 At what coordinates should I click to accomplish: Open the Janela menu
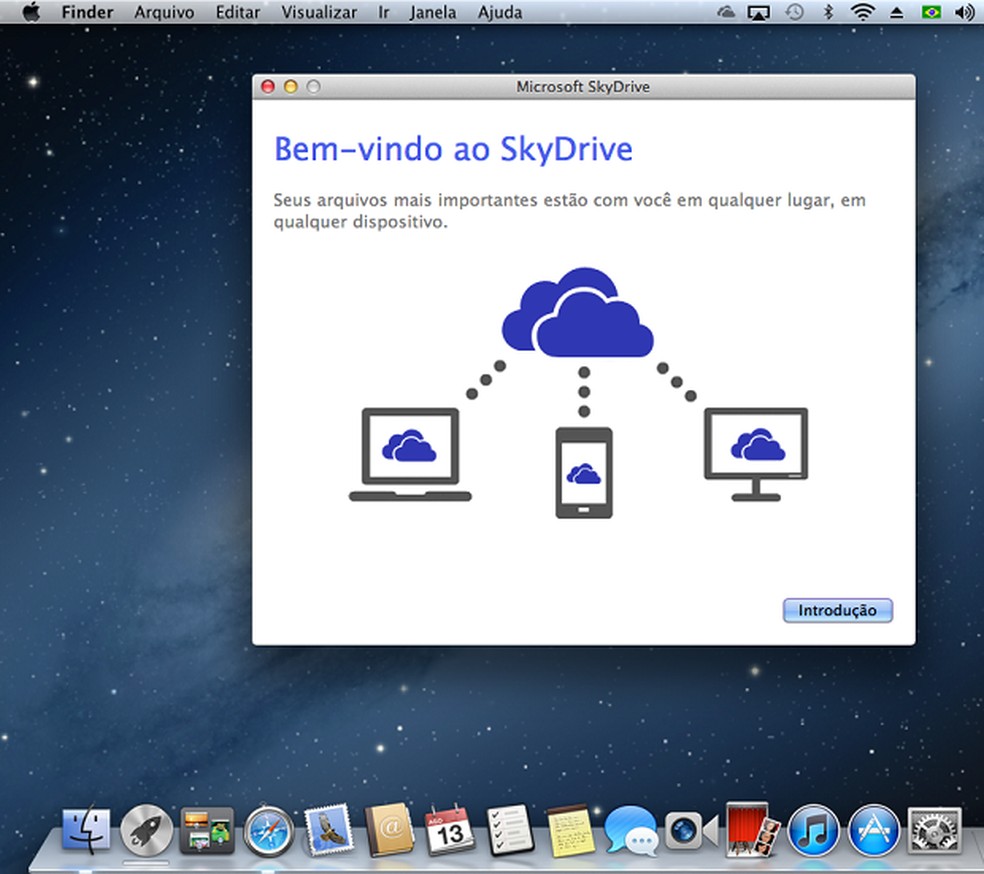[433, 12]
